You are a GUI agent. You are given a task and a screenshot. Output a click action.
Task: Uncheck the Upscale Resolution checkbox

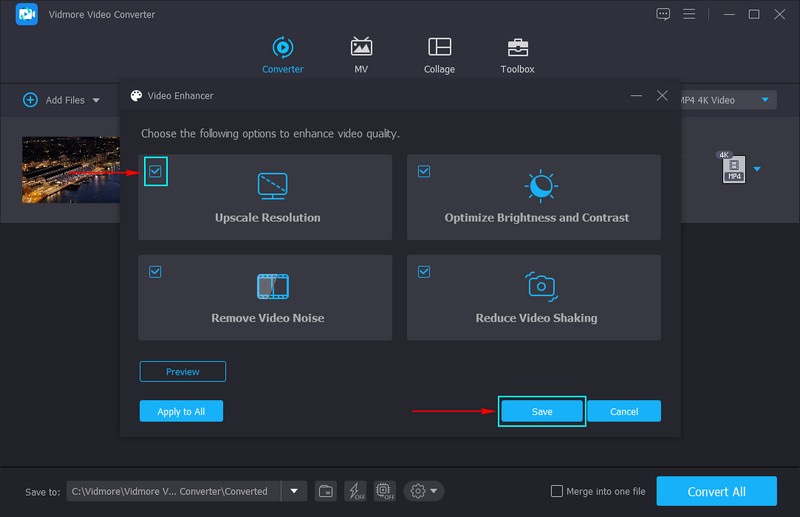154,172
